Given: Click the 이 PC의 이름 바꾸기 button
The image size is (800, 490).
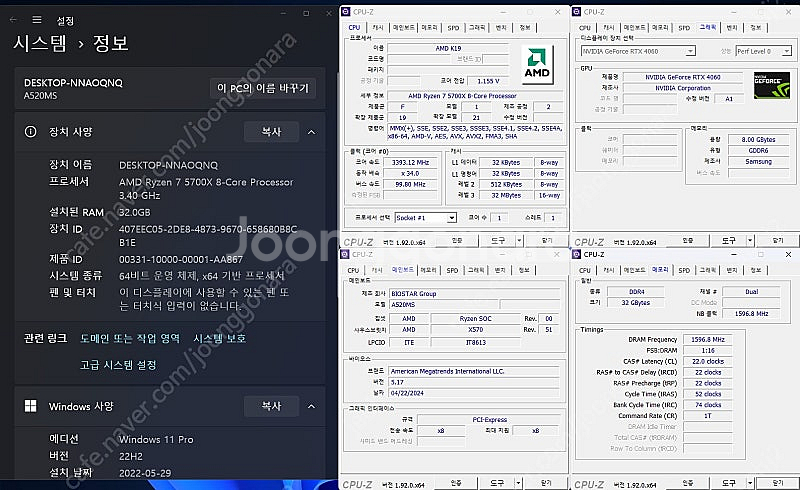Looking at the screenshot, I should pos(263,88).
